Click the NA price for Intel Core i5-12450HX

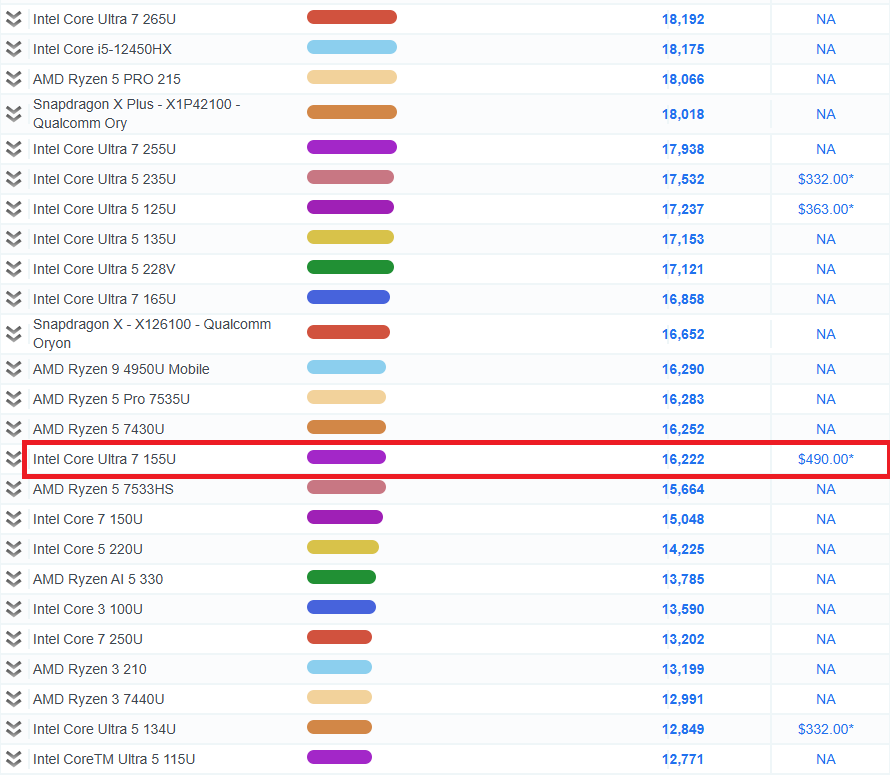point(826,49)
